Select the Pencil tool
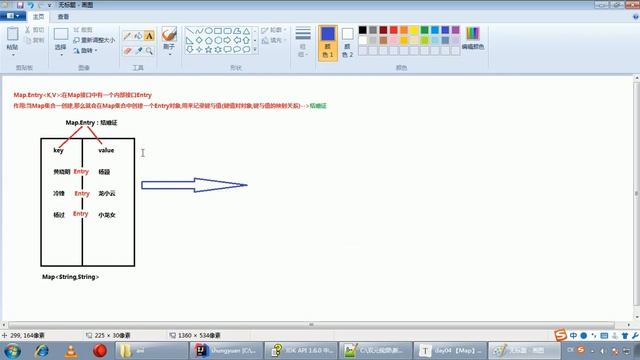 click(127, 36)
